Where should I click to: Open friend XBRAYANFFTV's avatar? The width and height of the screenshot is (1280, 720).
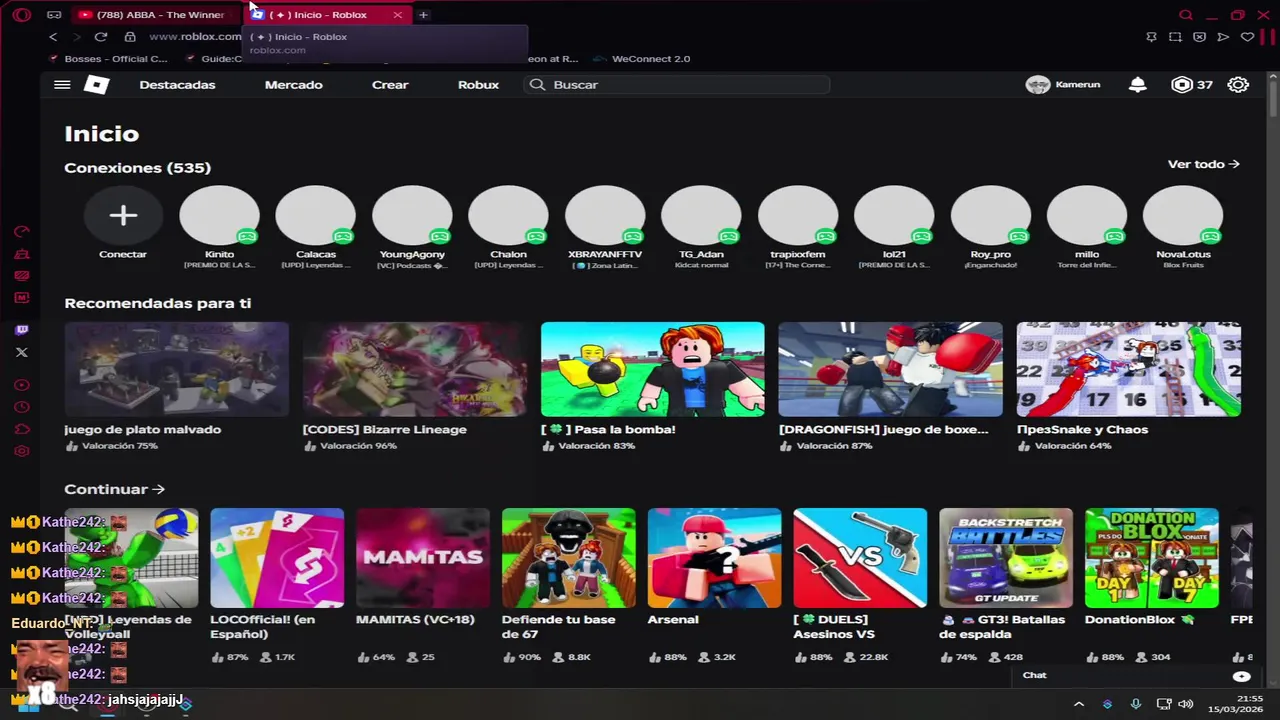tap(605, 215)
